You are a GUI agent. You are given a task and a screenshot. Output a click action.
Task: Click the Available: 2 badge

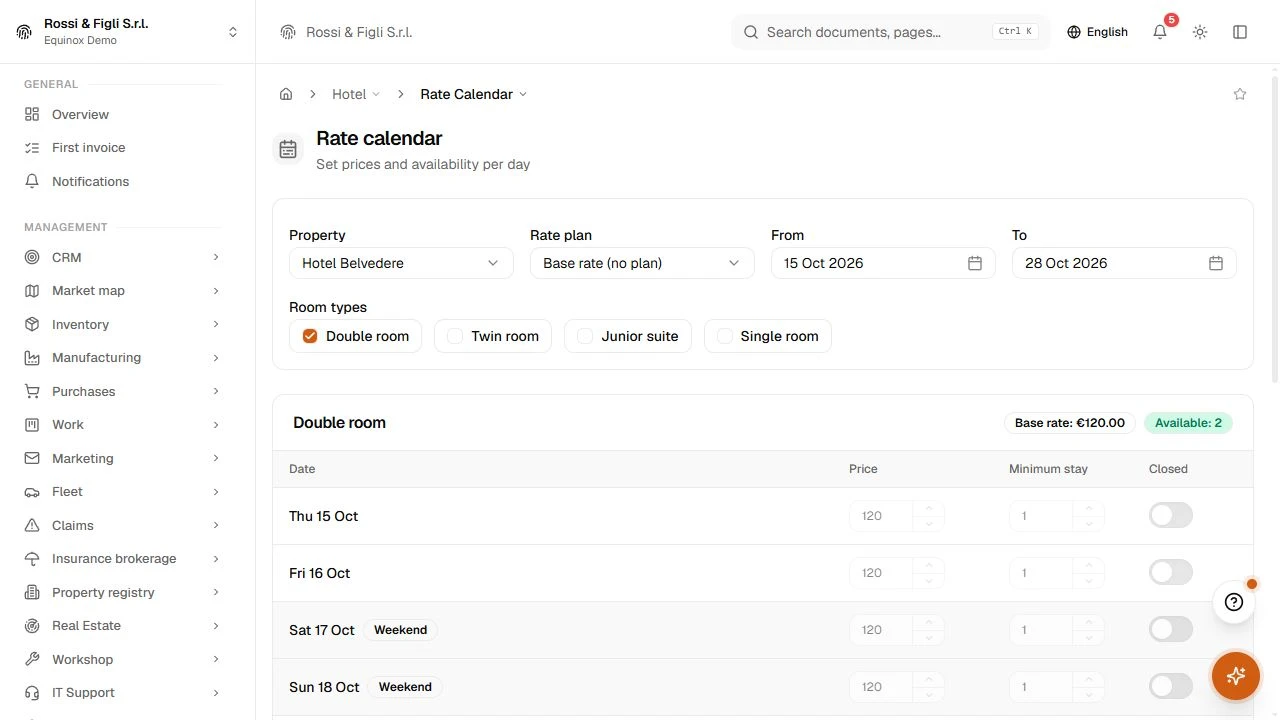pos(1188,423)
